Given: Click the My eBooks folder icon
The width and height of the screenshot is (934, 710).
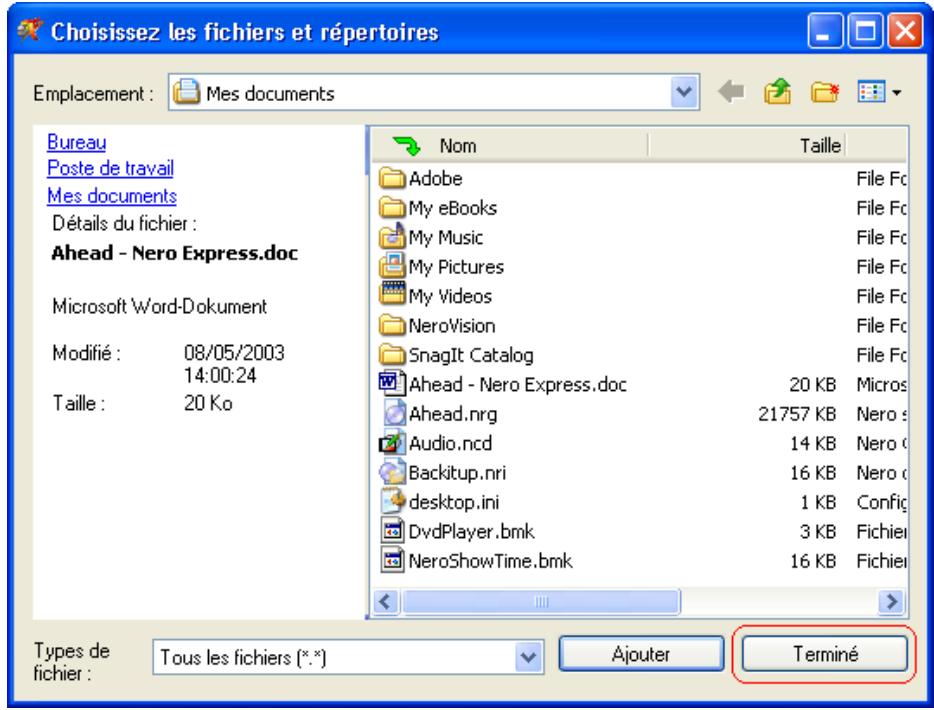Looking at the screenshot, I should pos(392,207).
